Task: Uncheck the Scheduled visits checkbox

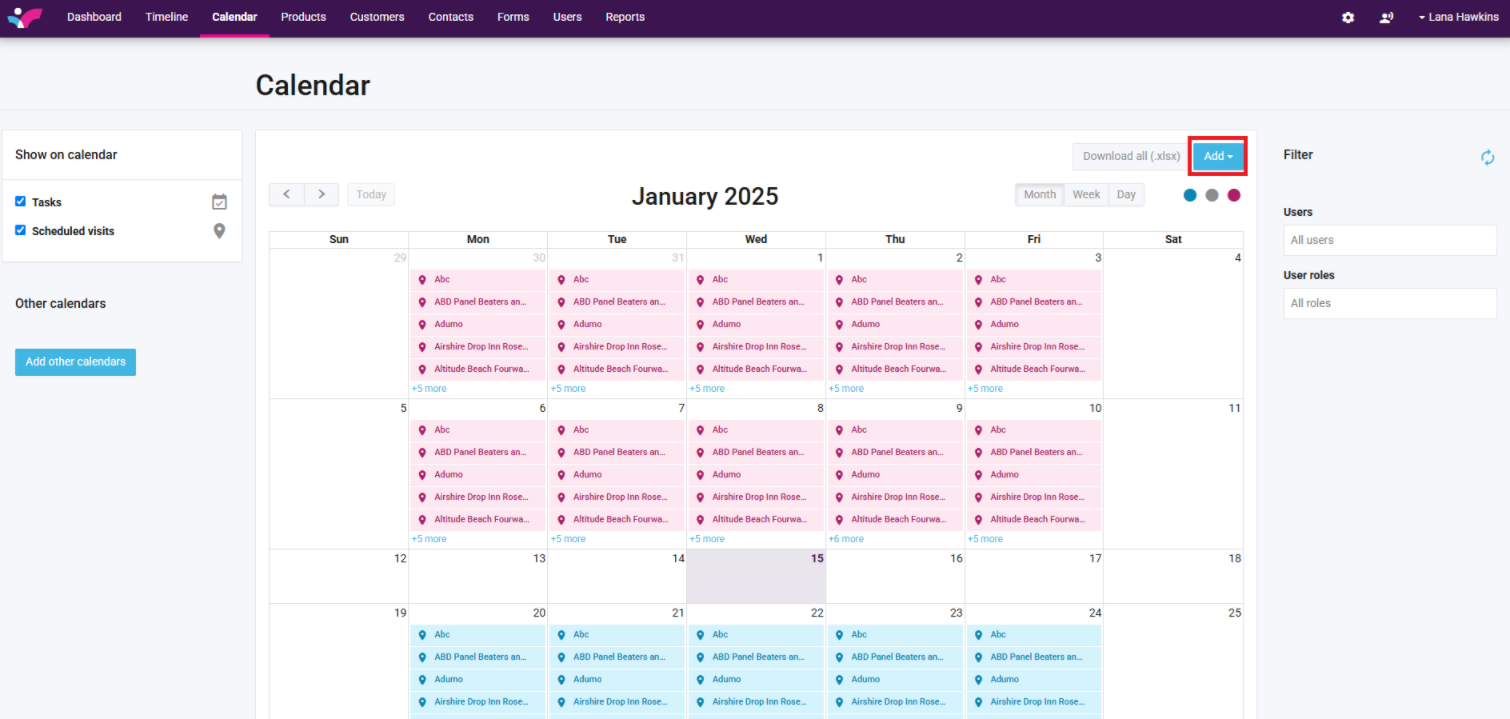Action: [x=20, y=230]
